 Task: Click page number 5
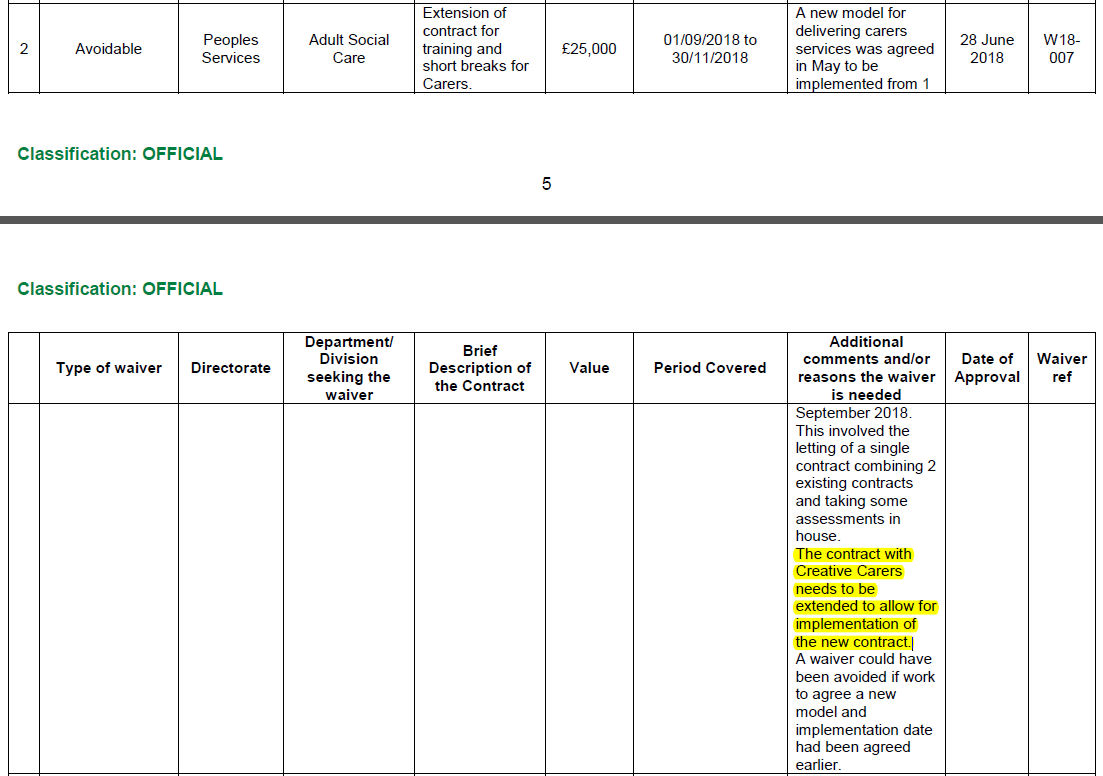(x=546, y=184)
